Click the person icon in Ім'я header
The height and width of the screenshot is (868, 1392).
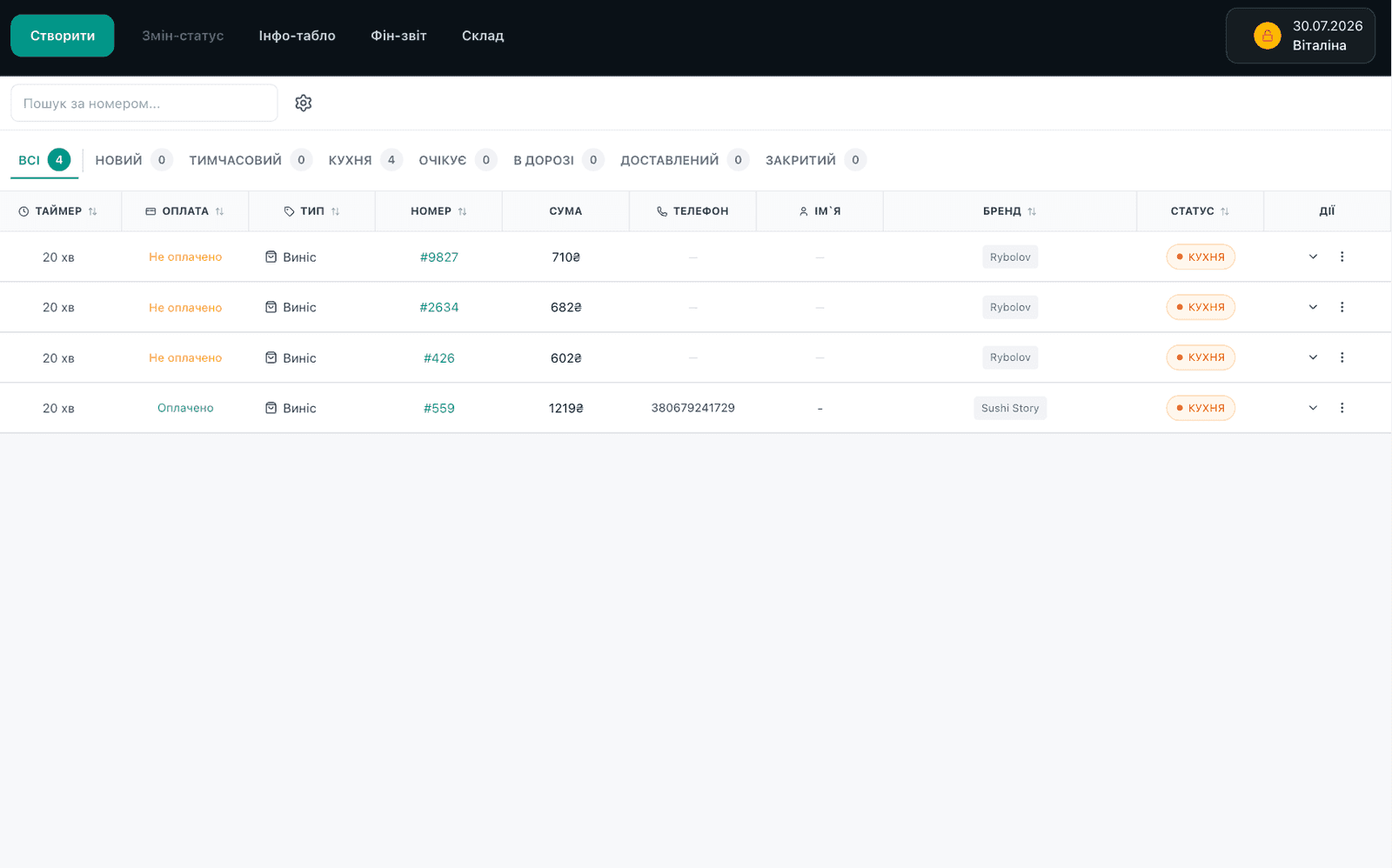[803, 211]
